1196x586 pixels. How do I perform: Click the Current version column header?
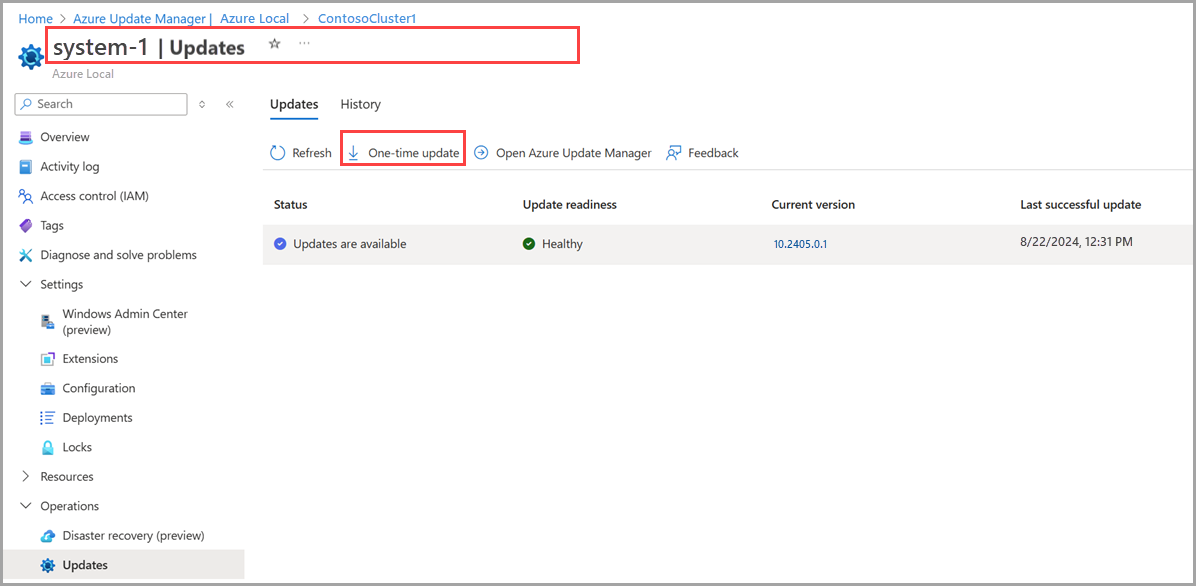pos(813,205)
